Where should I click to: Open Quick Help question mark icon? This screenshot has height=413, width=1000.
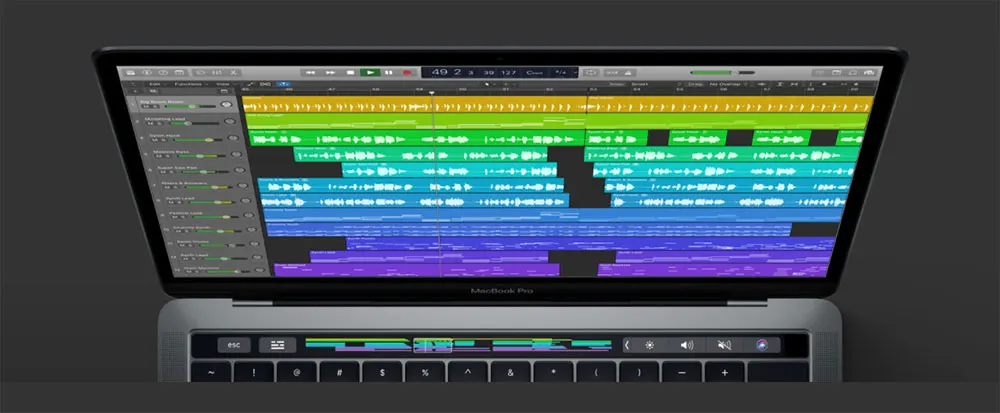click(x=163, y=73)
